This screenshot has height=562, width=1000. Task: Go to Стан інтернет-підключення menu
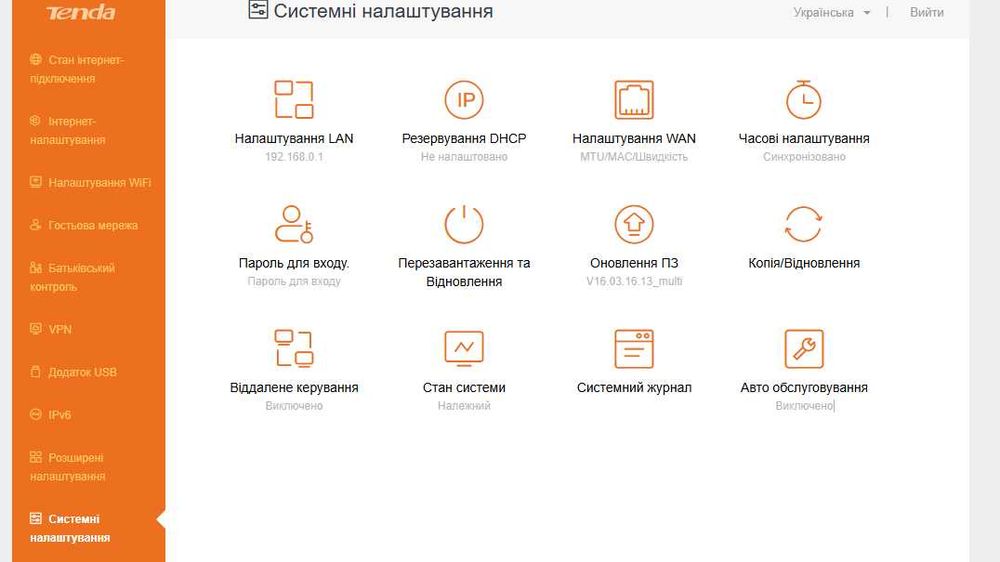tap(77, 69)
